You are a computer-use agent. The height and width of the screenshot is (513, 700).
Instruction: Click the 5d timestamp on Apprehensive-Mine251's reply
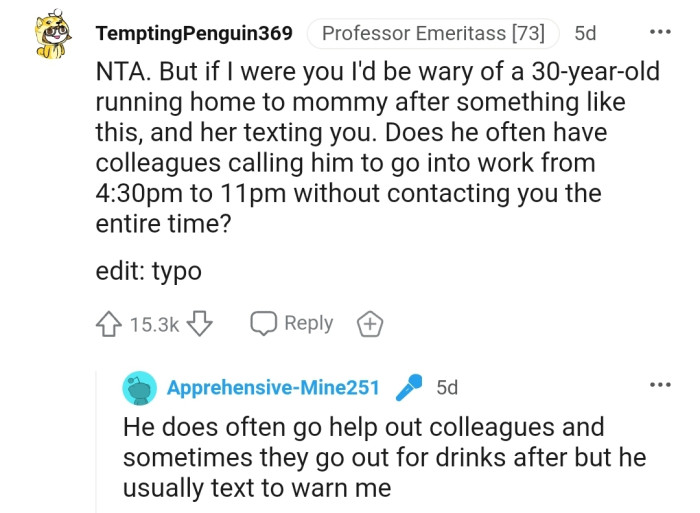(x=447, y=387)
